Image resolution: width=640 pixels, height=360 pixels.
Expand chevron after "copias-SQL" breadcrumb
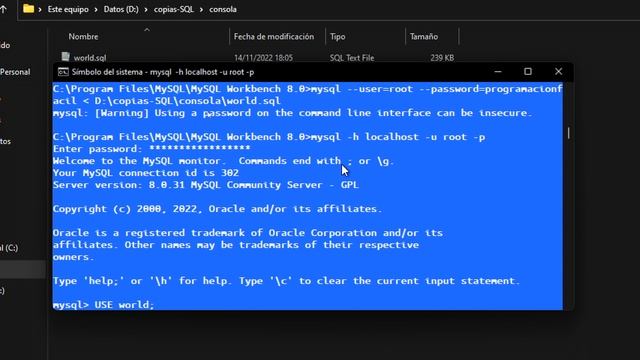click(x=201, y=9)
